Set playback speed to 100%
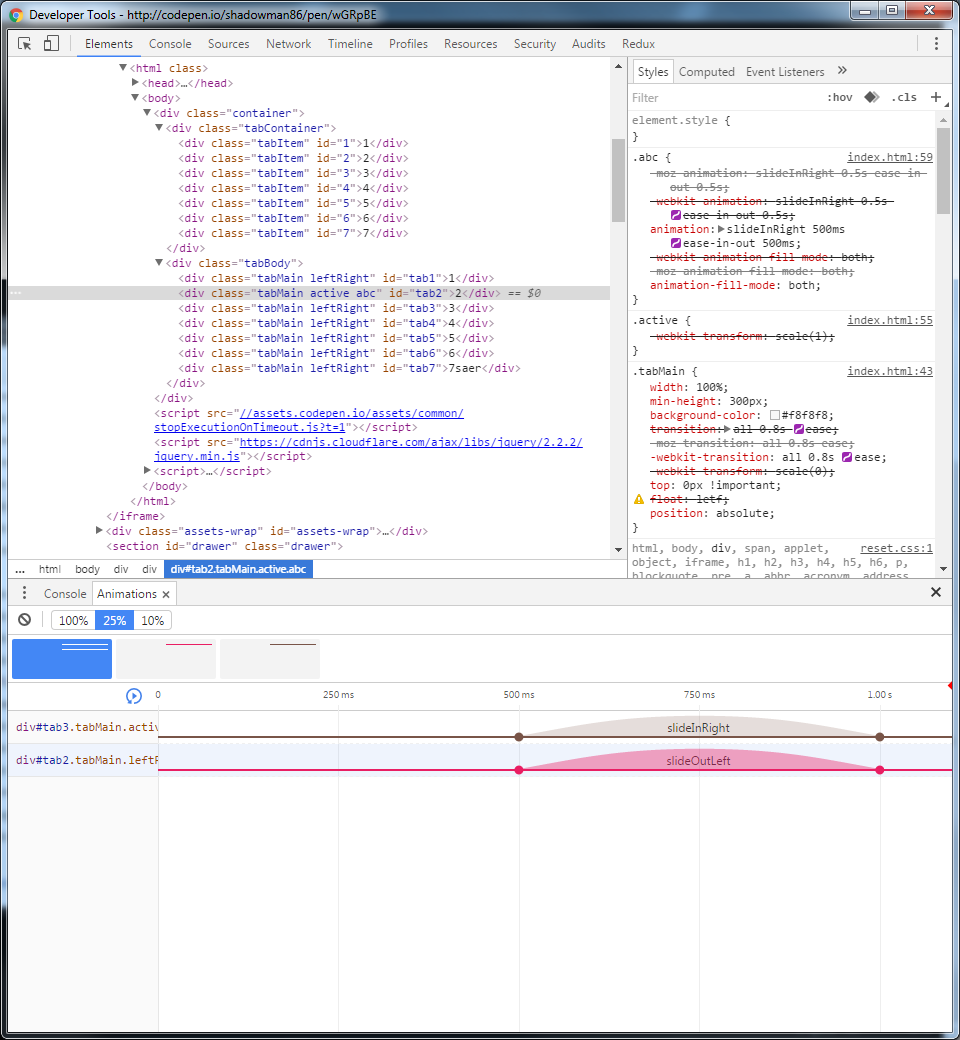The width and height of the screenshot is (960, 1040). pyautogui.click(x=73, y=620)
